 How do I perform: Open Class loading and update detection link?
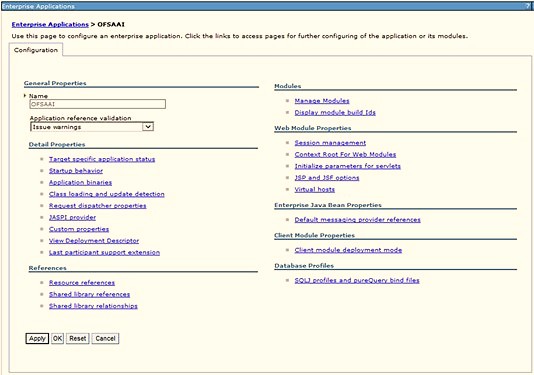tap(107, 194)
